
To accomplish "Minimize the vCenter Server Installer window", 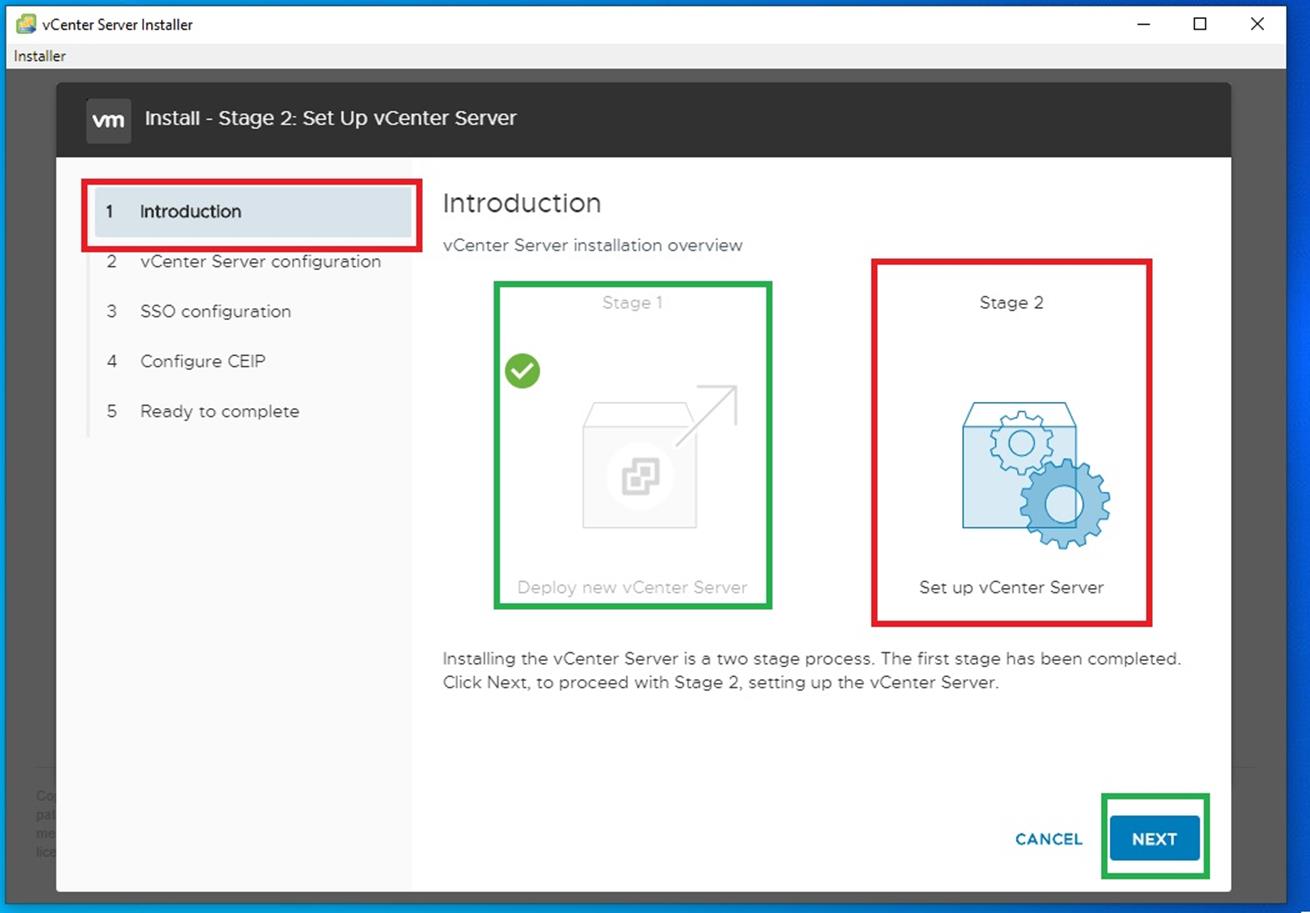I will [1143, 24].
